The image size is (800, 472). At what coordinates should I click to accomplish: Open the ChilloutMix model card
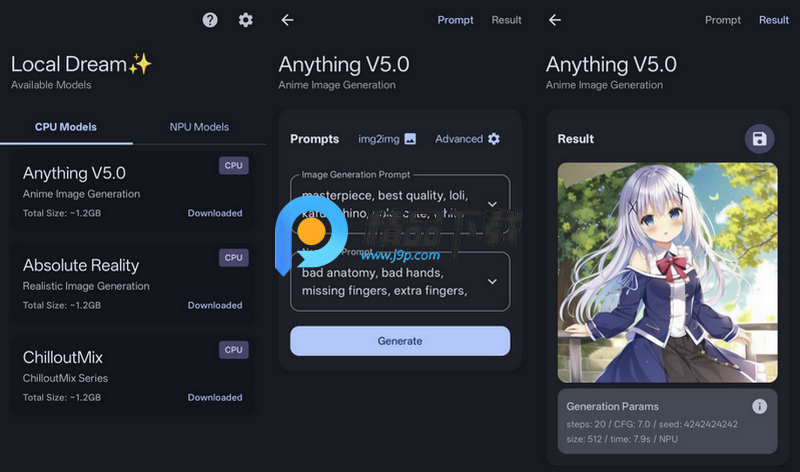(133, 375)
